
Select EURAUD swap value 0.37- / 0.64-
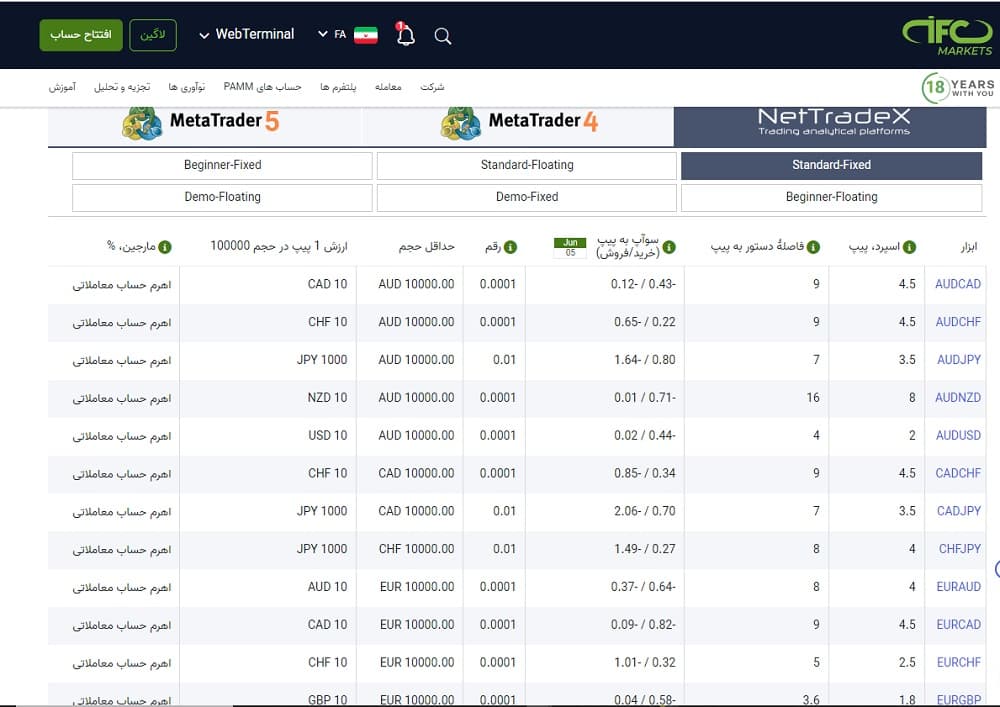[643, 587]
